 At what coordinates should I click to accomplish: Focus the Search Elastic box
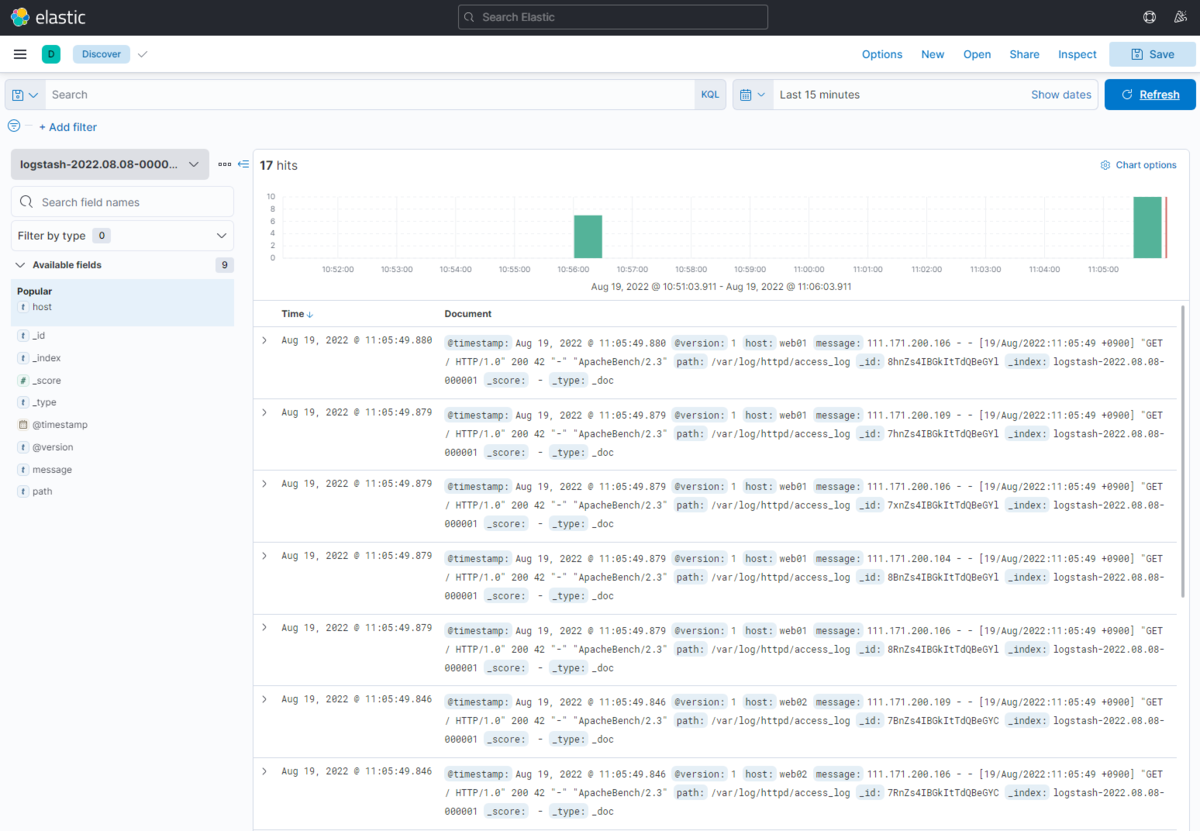click(x=613, y=17)
